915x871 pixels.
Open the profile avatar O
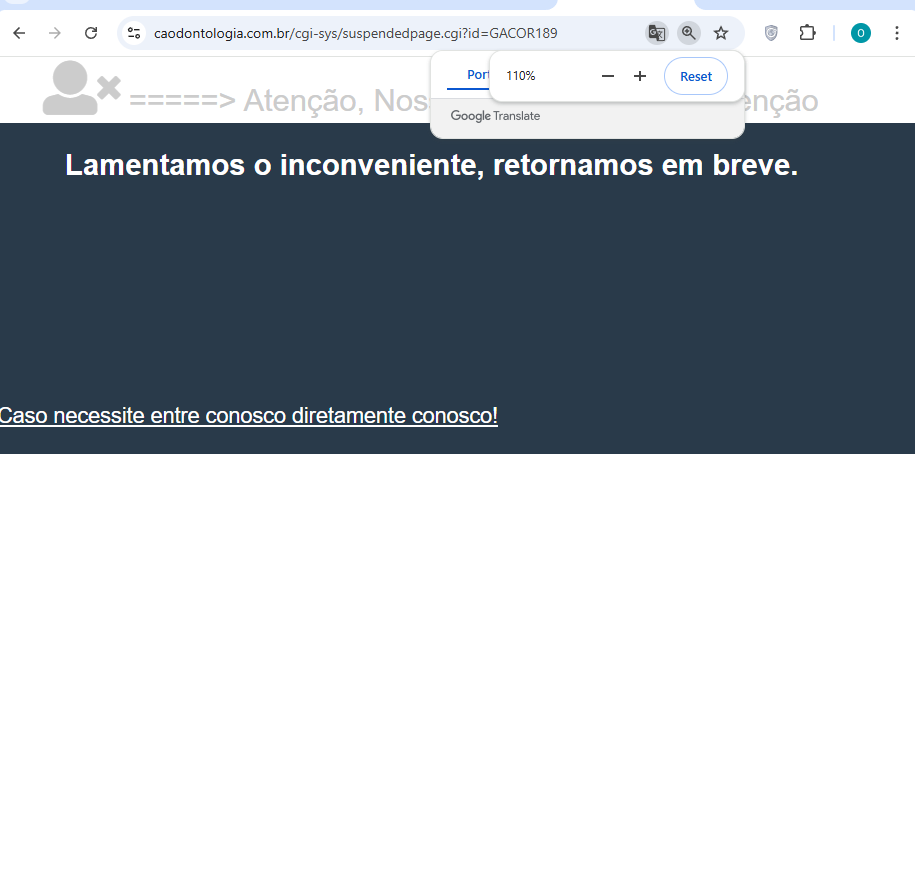(861, 33)
